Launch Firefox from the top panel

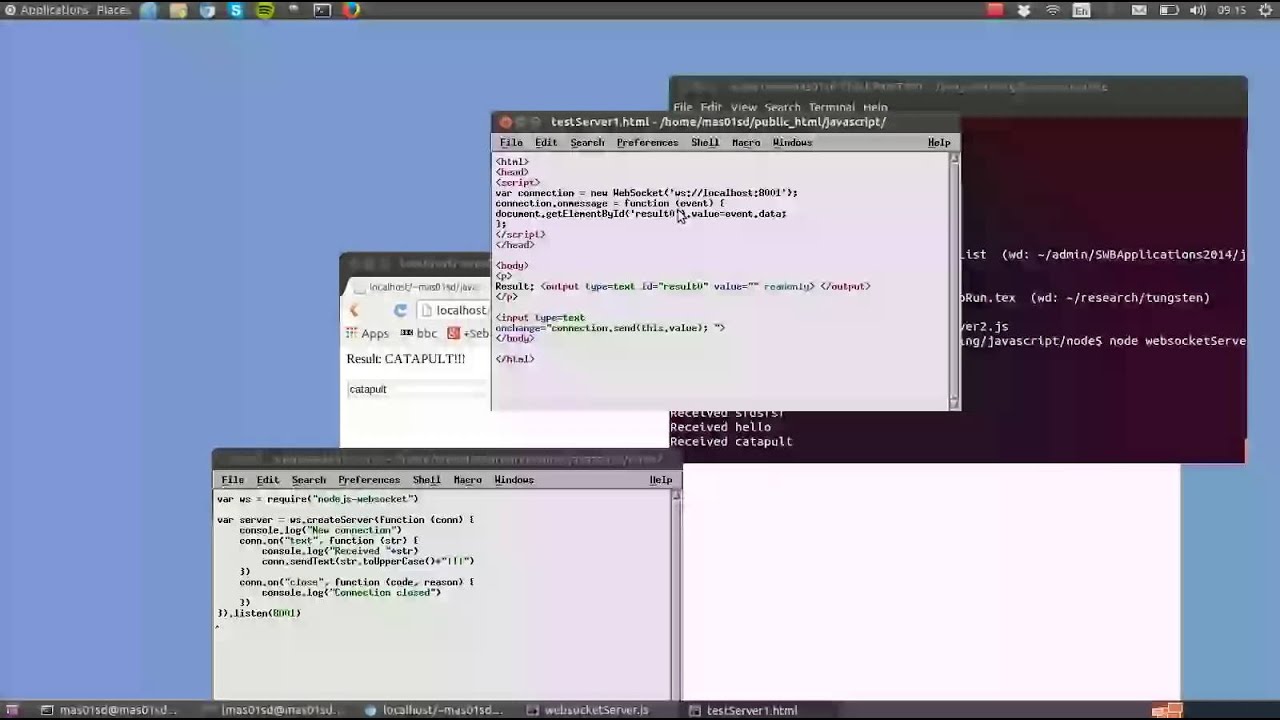coord(351,10)
